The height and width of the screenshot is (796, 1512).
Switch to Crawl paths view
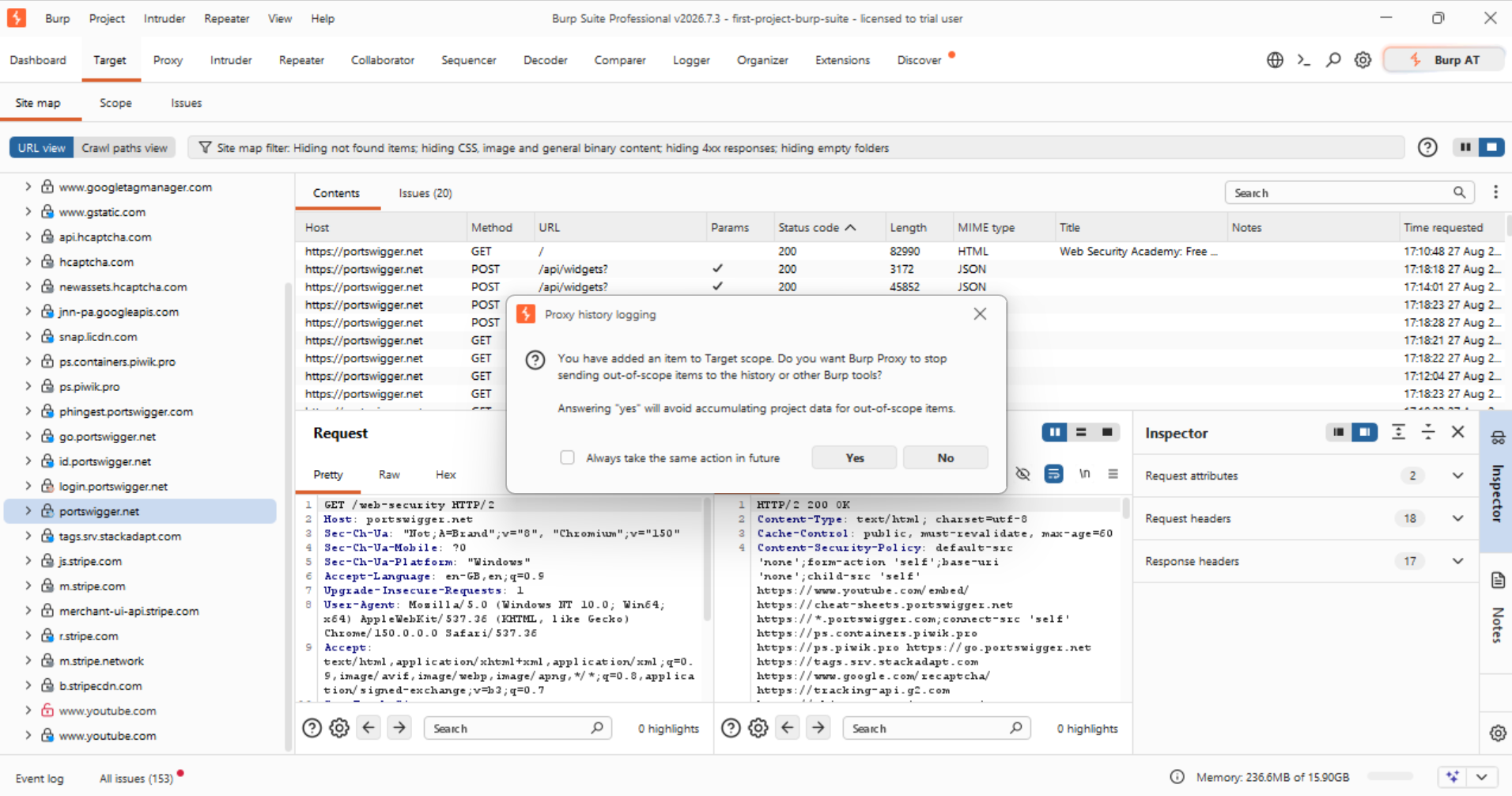tap(124, 148)
